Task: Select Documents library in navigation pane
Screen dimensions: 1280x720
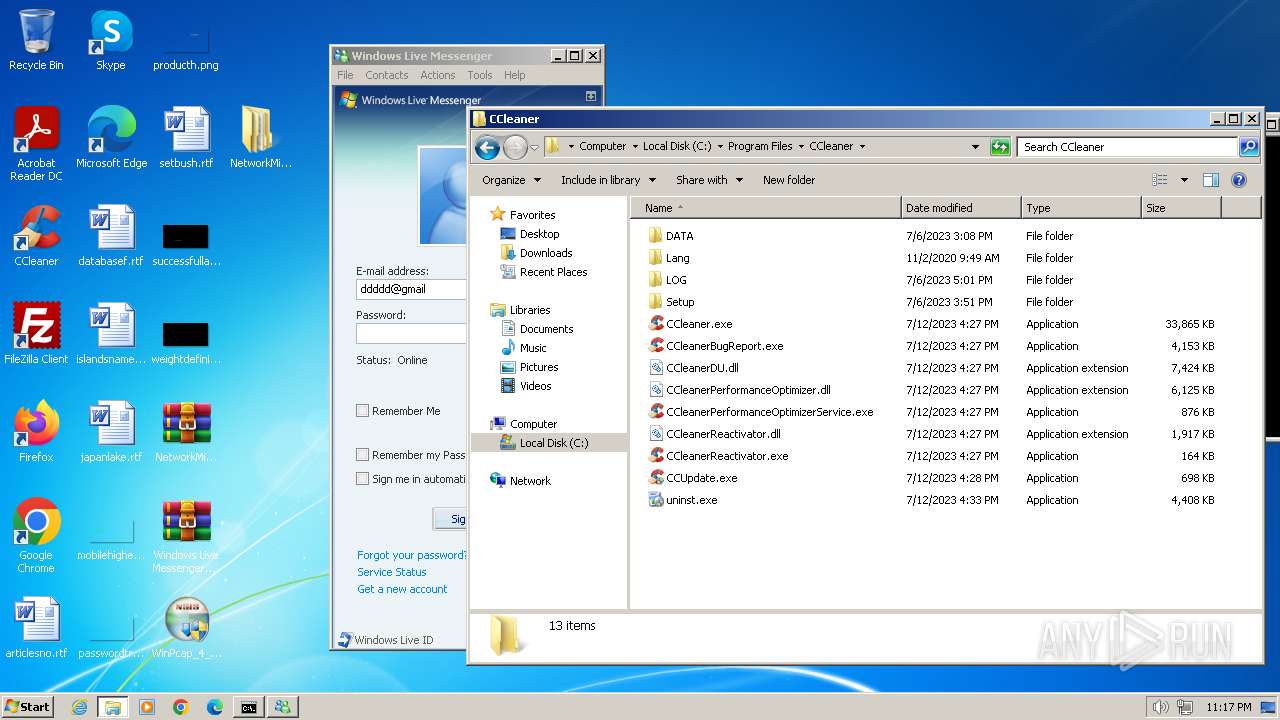Action: [546, 329]
